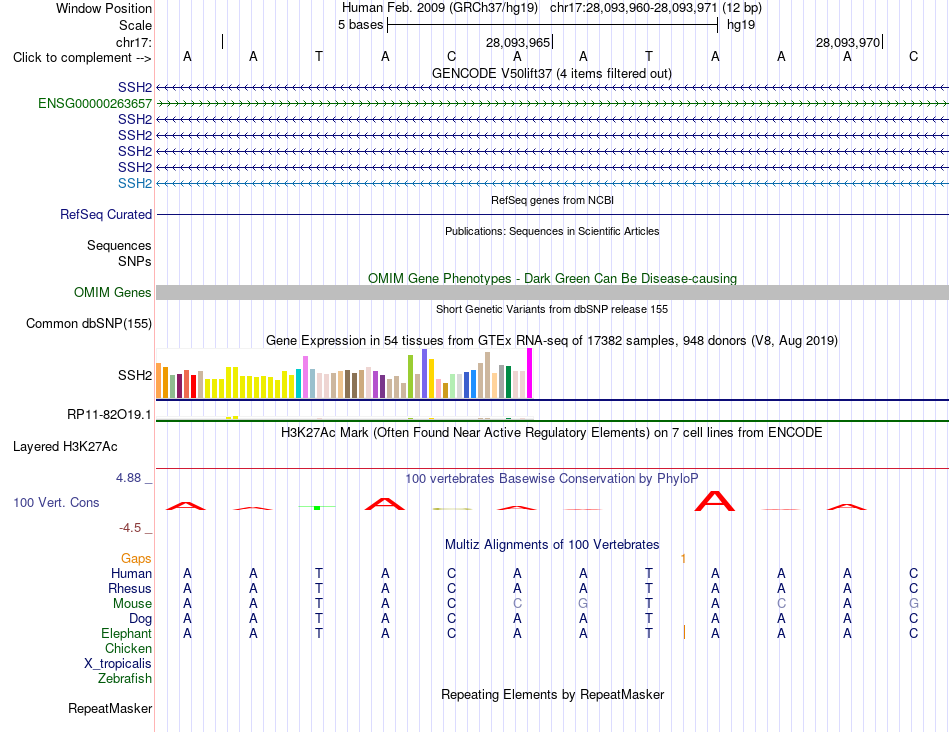Open '100 vertebrates Basewise Conservation by PhyloP' title
Image resolution: width=950 pixels, height=732 pixels.
coord(552,479)
